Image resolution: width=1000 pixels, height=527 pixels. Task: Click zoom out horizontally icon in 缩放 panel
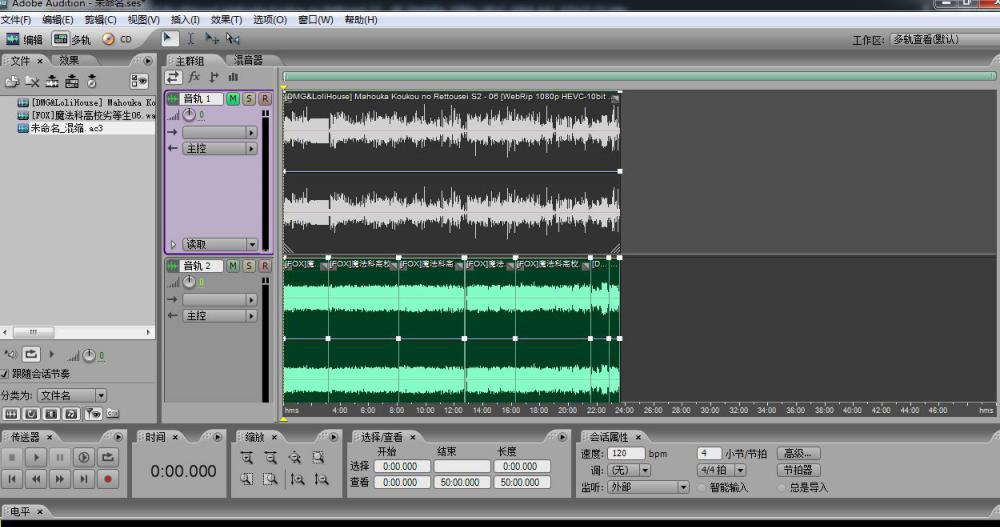[x=270, y=457]
